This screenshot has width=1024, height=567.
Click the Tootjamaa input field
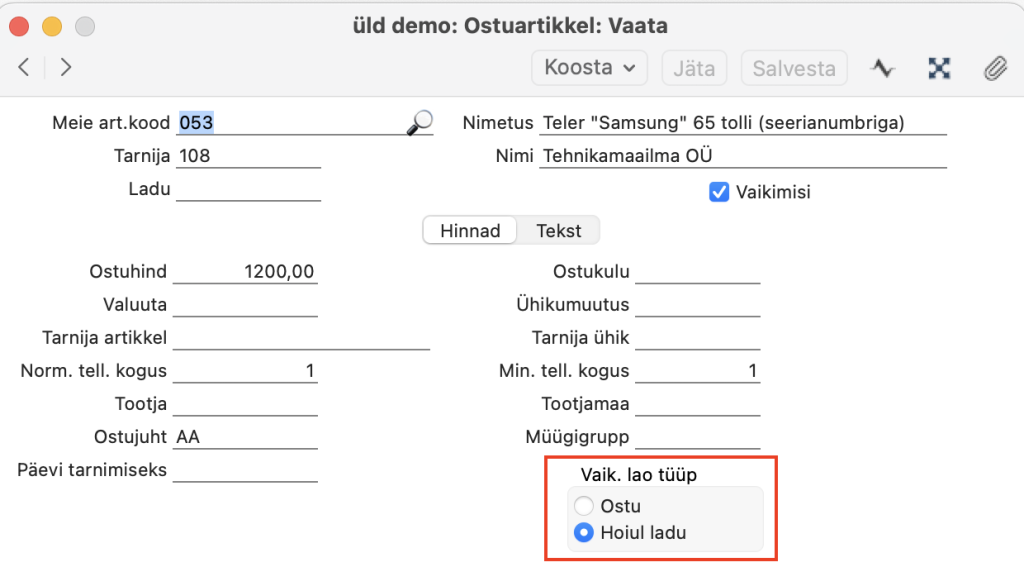coord(697,404)
